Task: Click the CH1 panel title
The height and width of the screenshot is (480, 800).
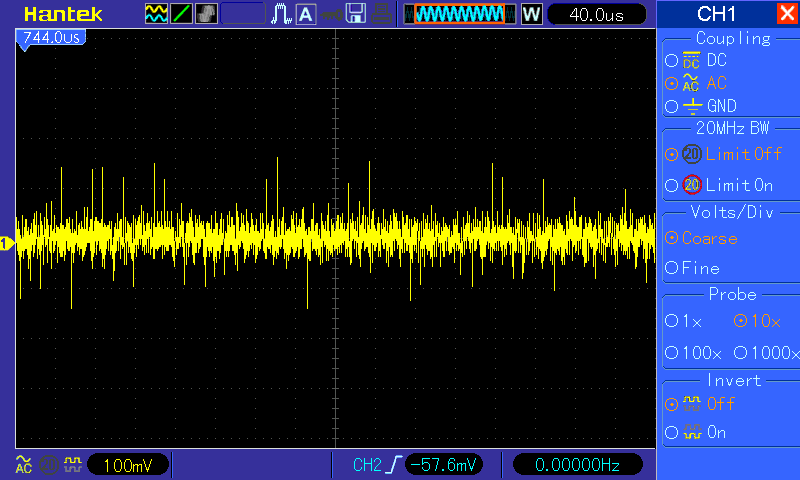Action: point(716,14)
